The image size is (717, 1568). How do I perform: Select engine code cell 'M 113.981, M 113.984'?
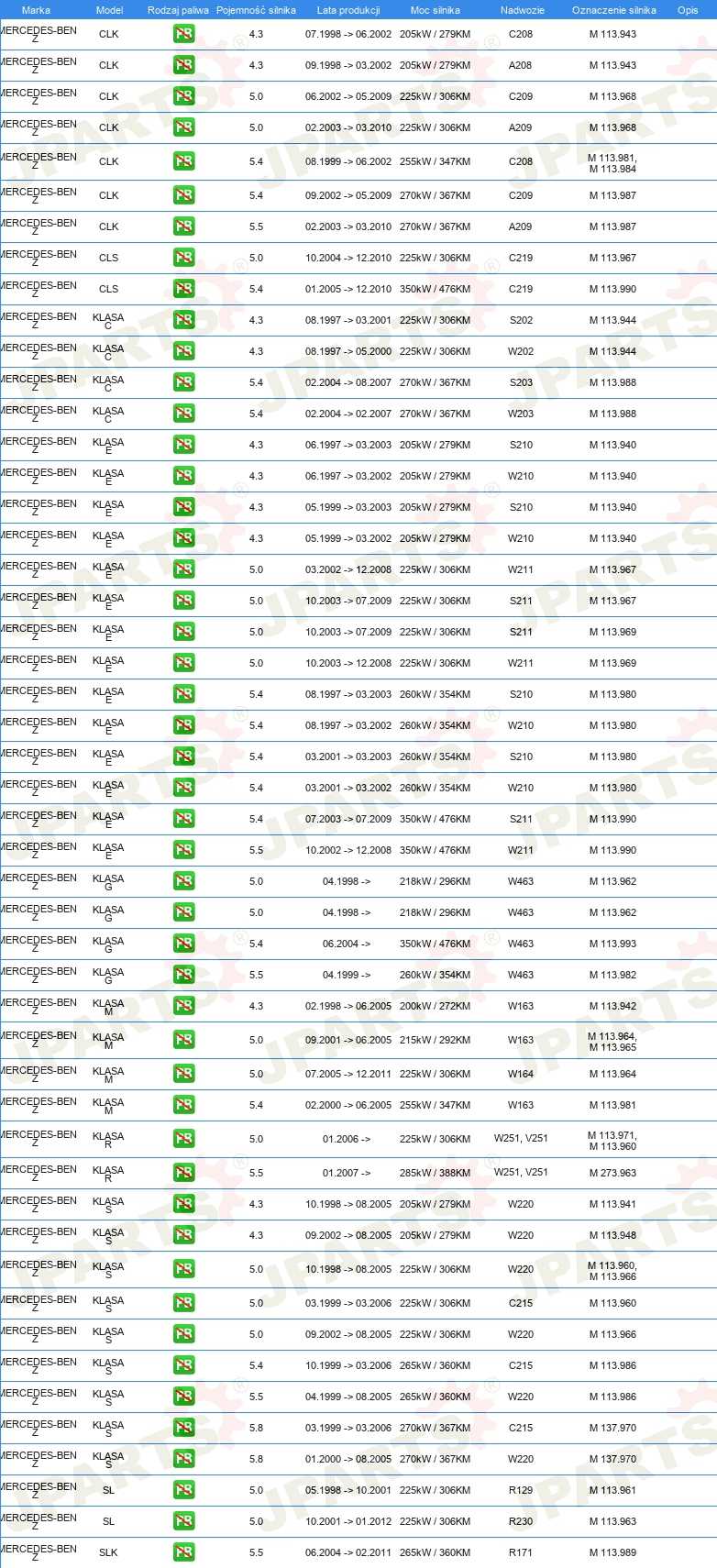click(612, 163)
